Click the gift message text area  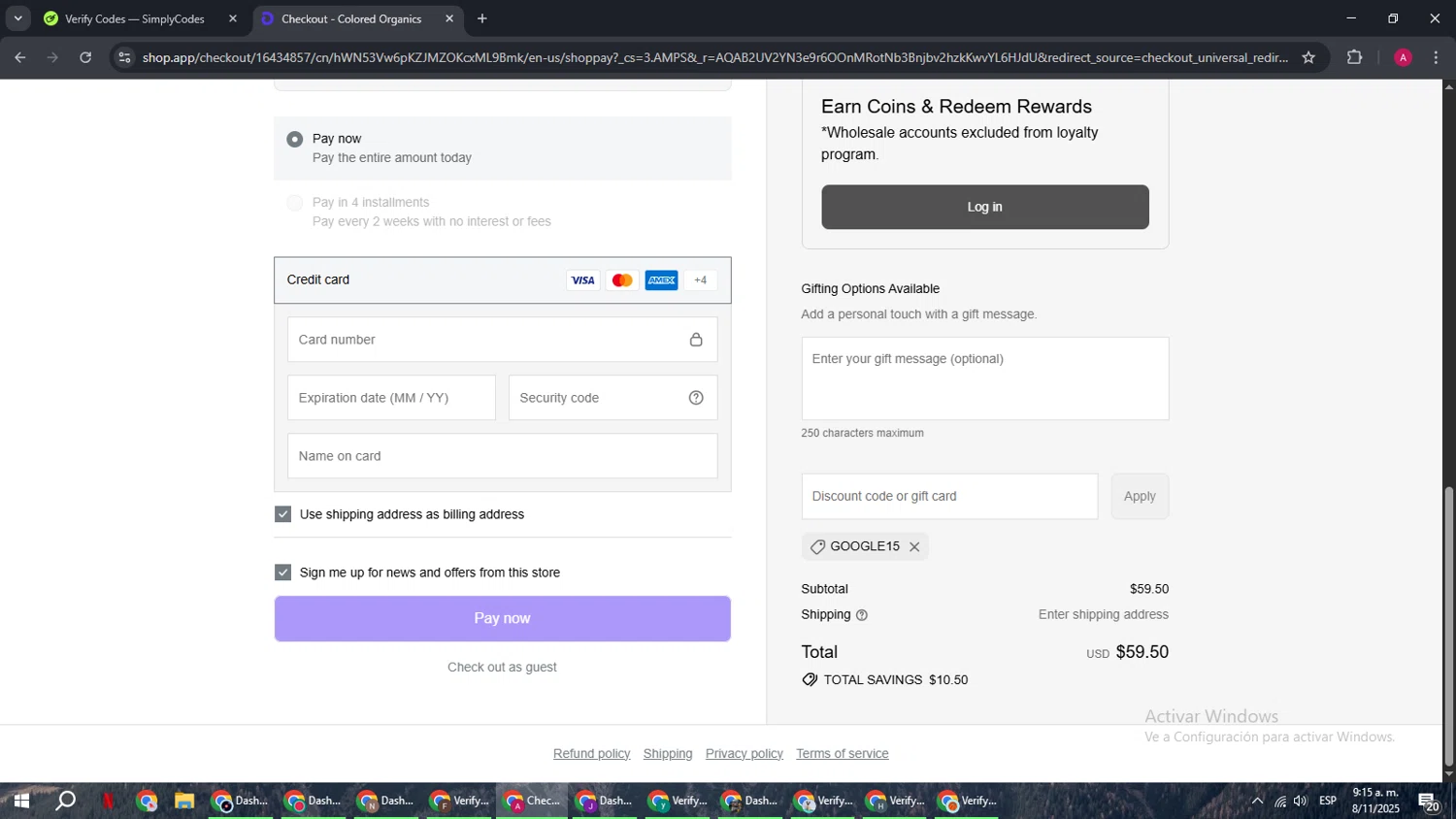click(x=985, y=379)
